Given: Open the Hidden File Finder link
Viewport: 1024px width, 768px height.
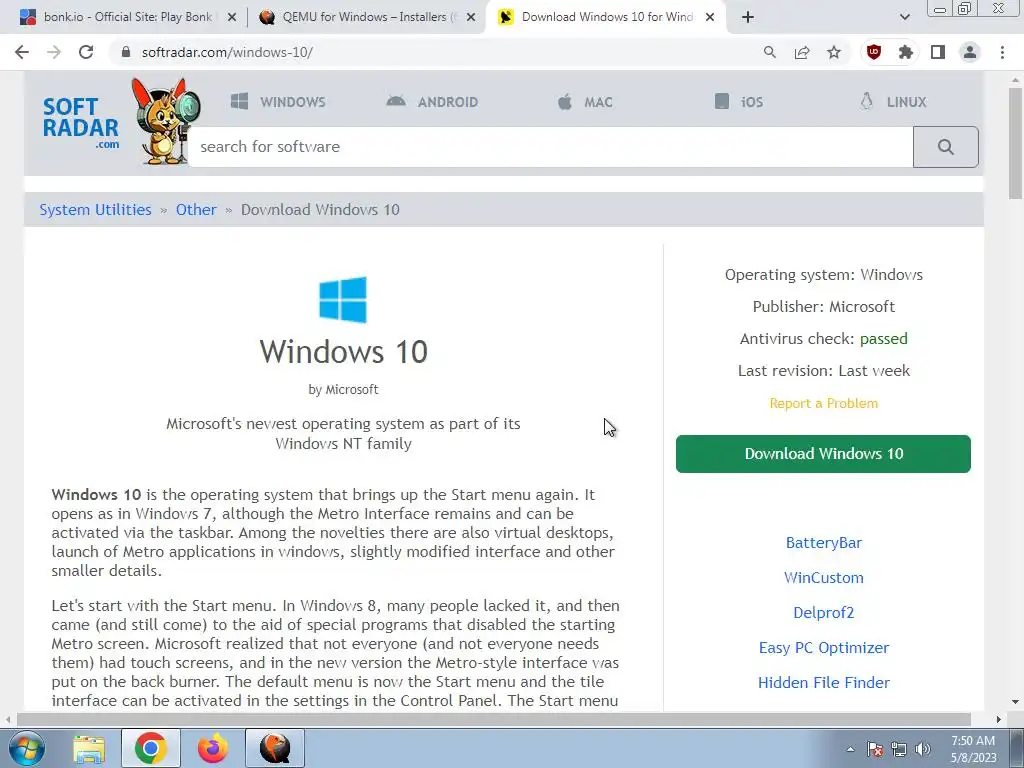Looking at the screenshot, I should point(824,682).
